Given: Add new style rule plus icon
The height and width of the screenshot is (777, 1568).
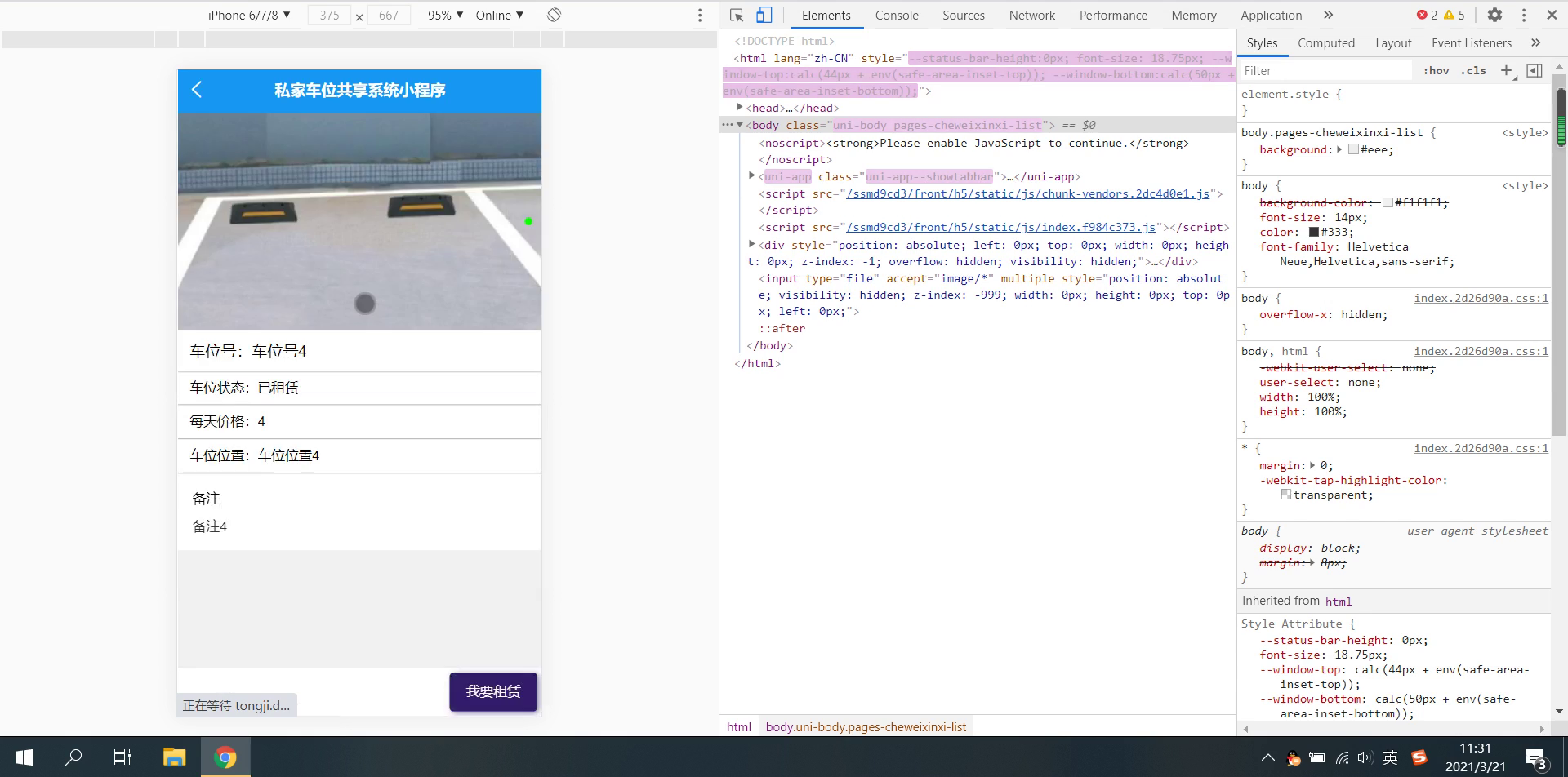Looking at the screenshot, I should [1507, 71].
